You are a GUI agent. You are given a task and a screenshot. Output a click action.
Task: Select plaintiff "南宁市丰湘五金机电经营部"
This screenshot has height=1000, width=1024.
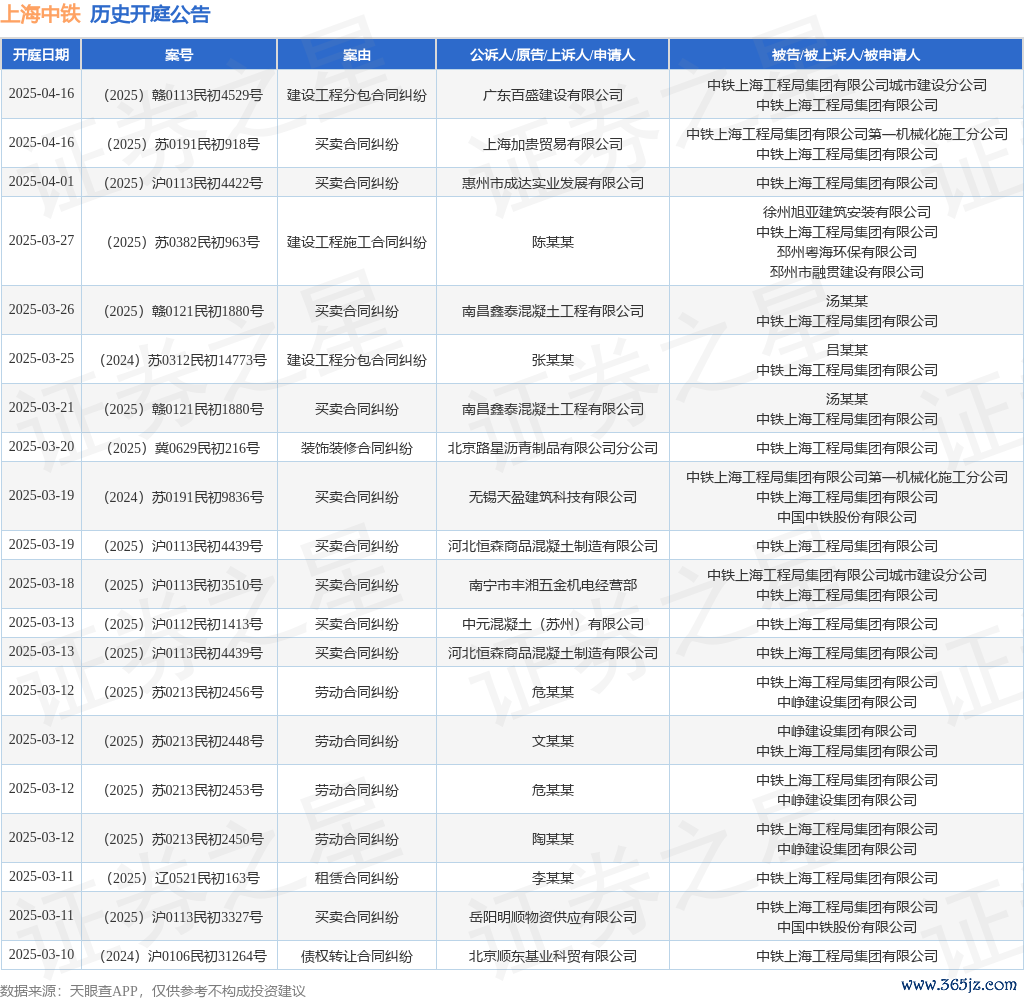(x=552, y=585)
